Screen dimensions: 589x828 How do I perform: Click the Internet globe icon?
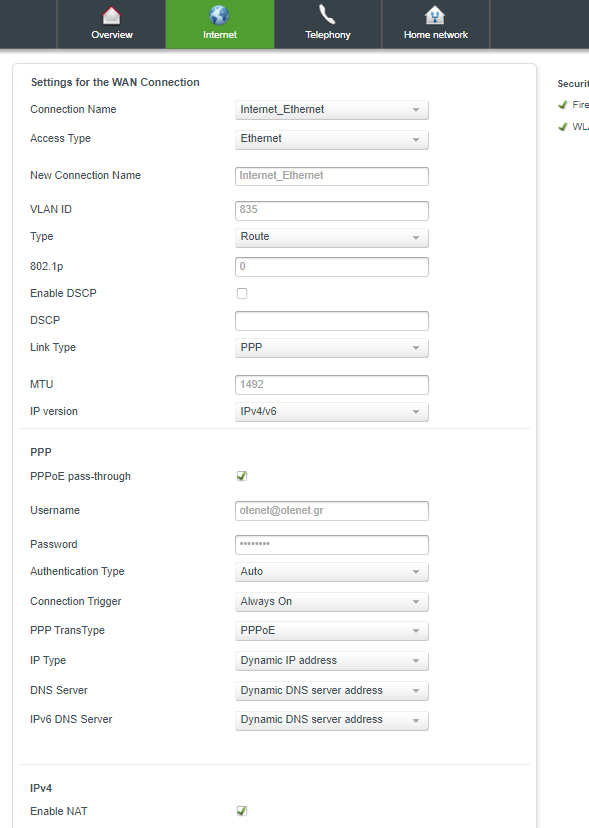(219, 16)
